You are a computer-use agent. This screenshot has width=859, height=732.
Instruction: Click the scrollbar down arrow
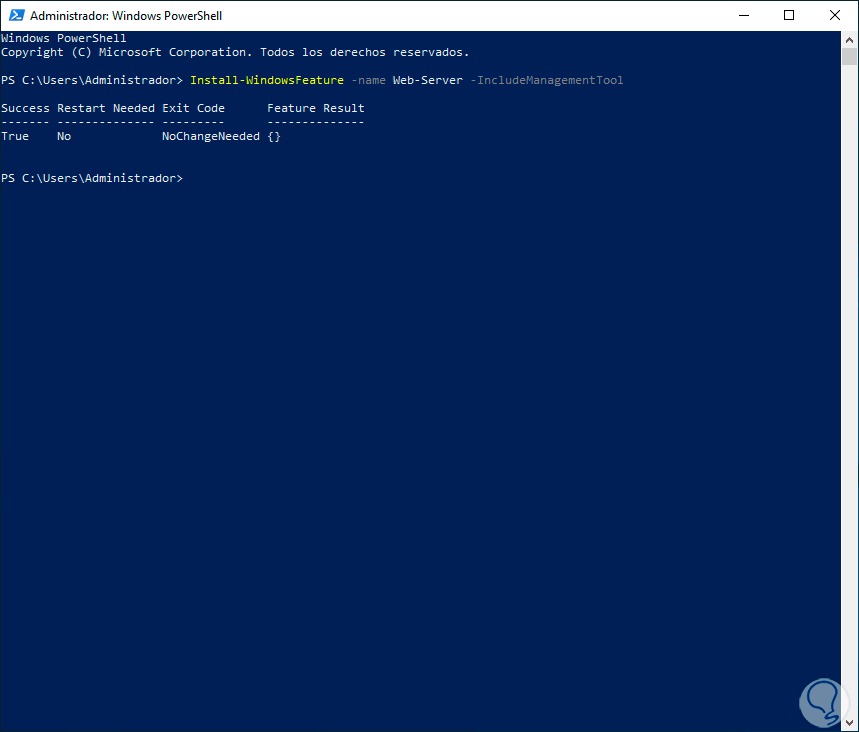(849, 723)
